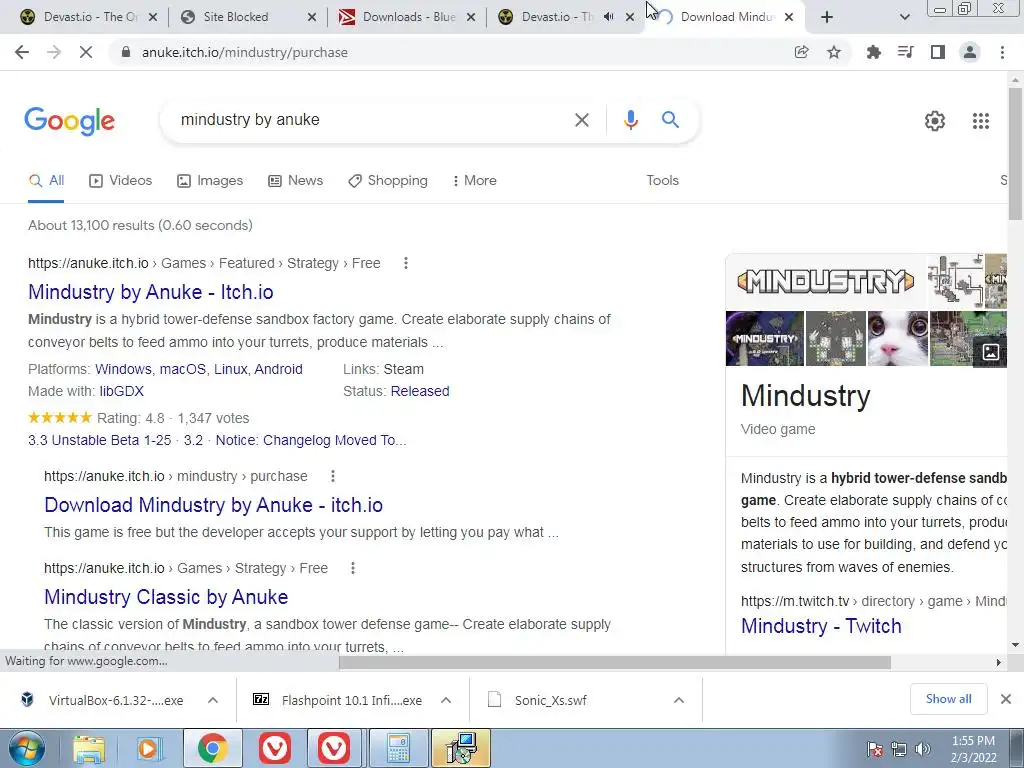1024x768 pixels.
Task: Share this page from address bar
Action: coord(801,52)
